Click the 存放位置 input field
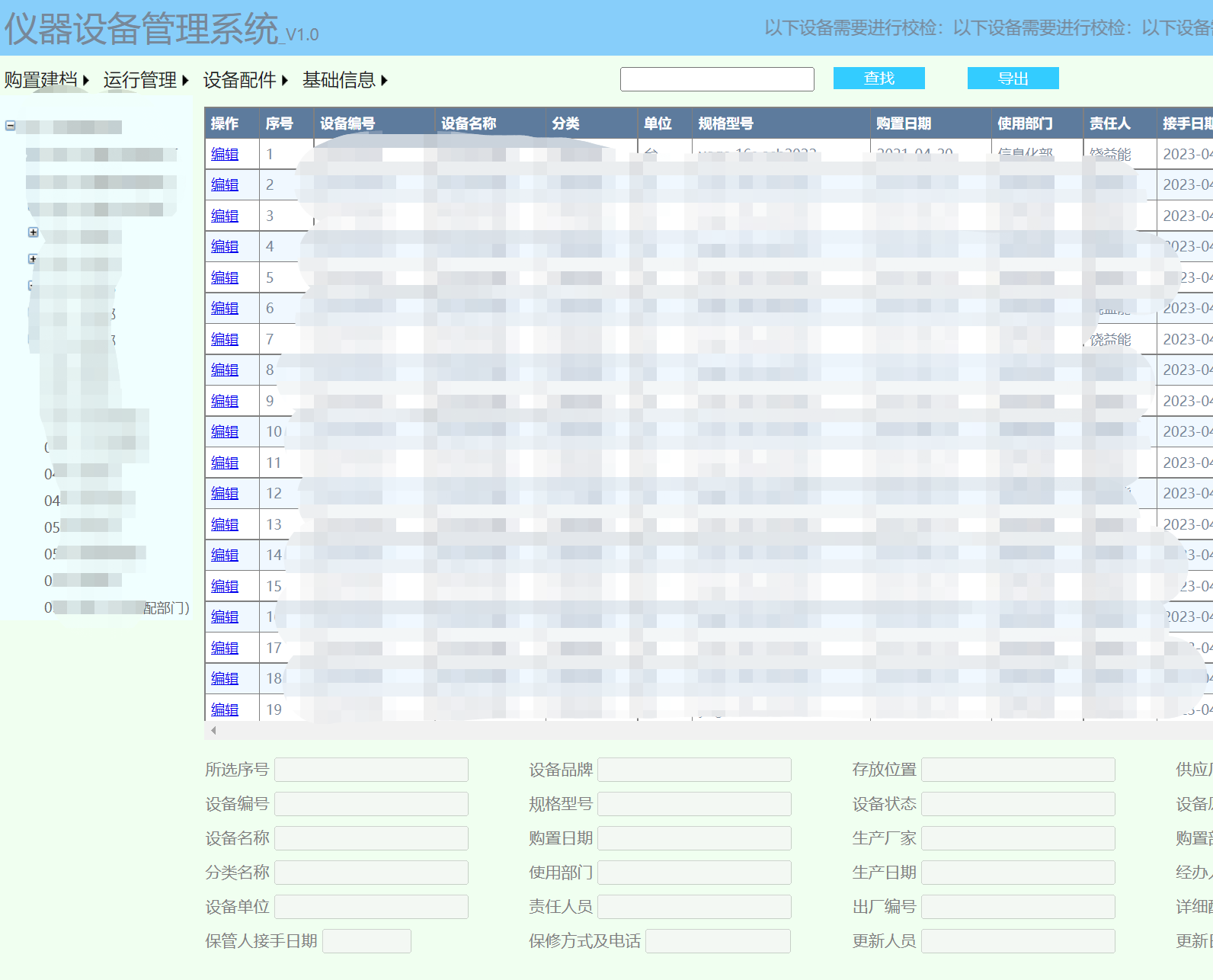 (1018, 770)
